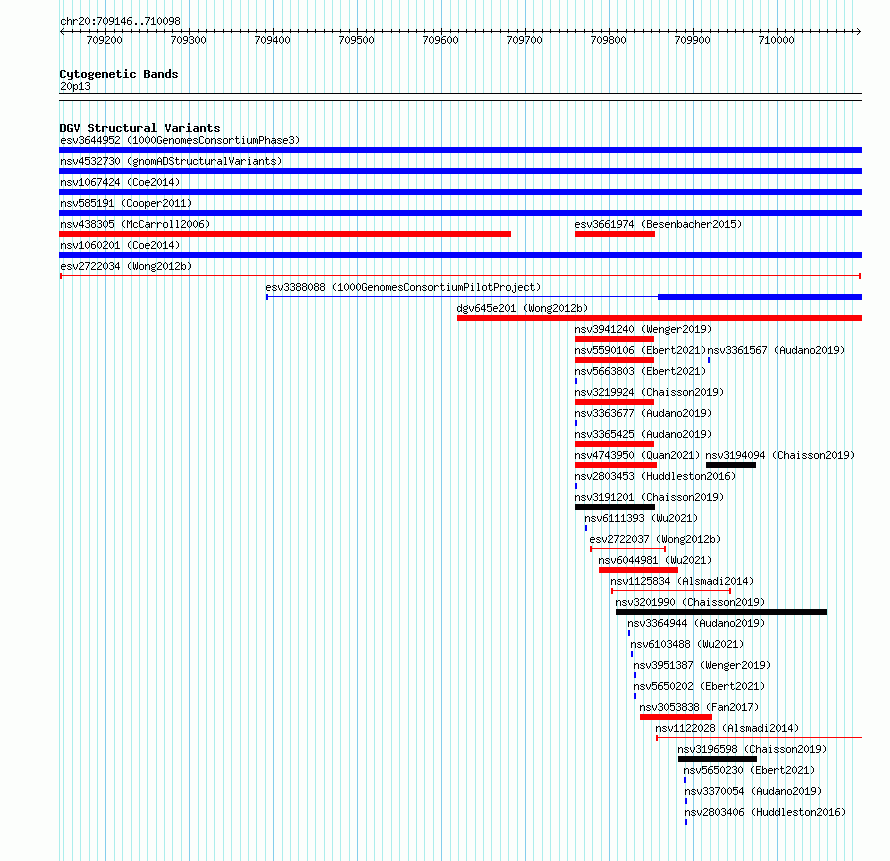Click the nsv5590106 (Ebert2021) label
The image size is (890, 861).
(640, 350)
